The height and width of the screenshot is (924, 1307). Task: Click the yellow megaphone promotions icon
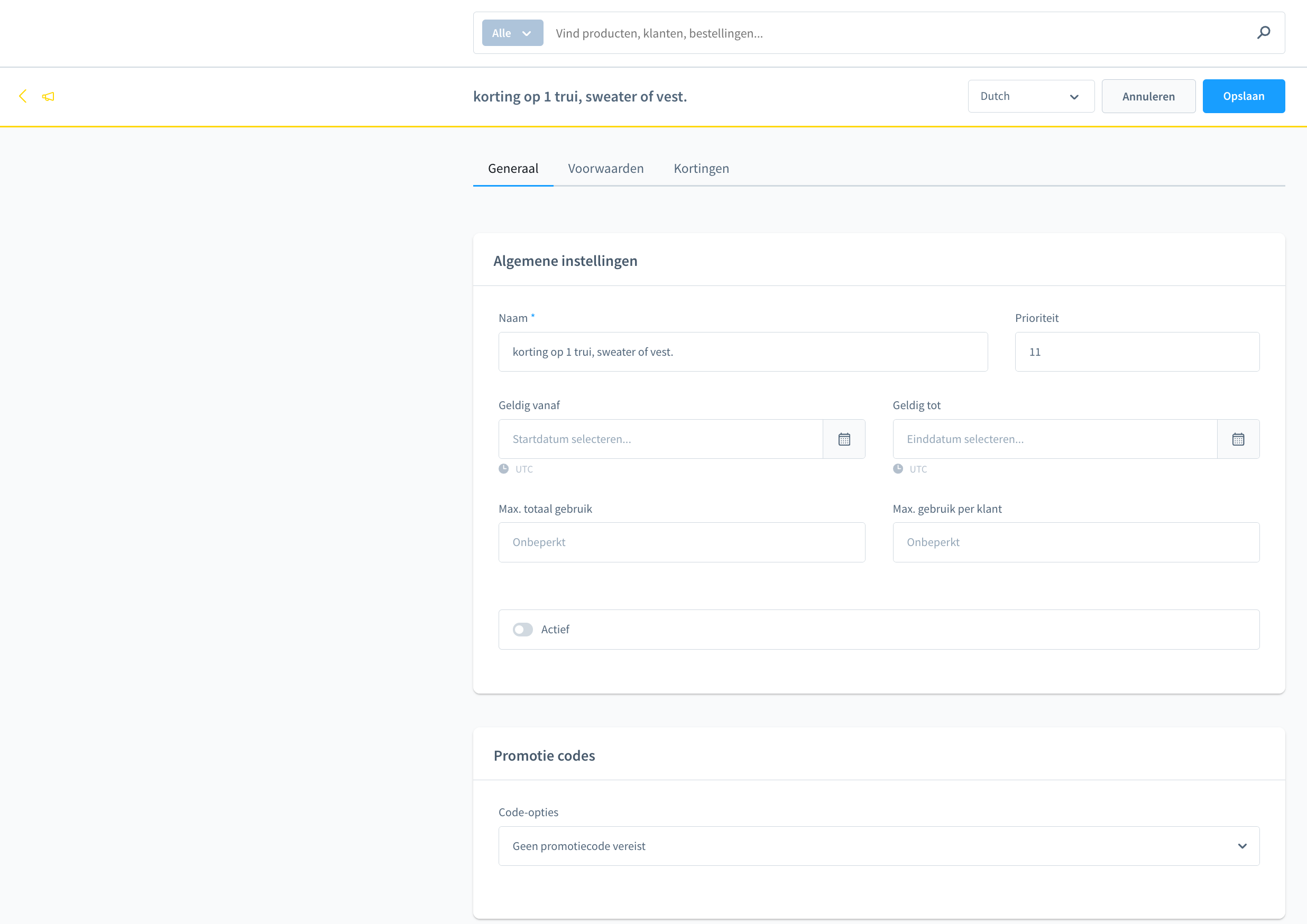pyautogui.click(x=49, y=97)
